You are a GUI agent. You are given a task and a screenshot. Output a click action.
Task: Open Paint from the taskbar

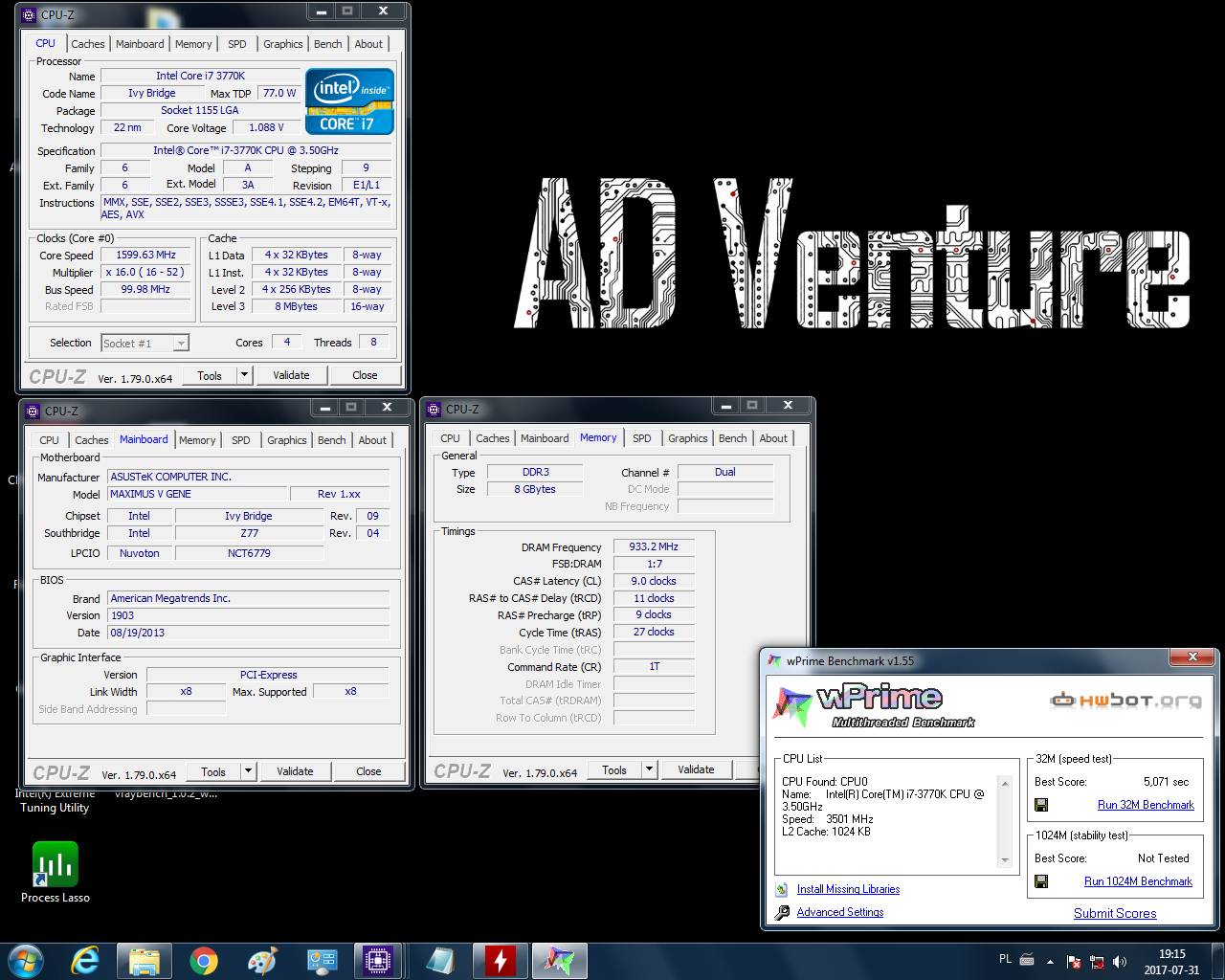click(261, 960)
